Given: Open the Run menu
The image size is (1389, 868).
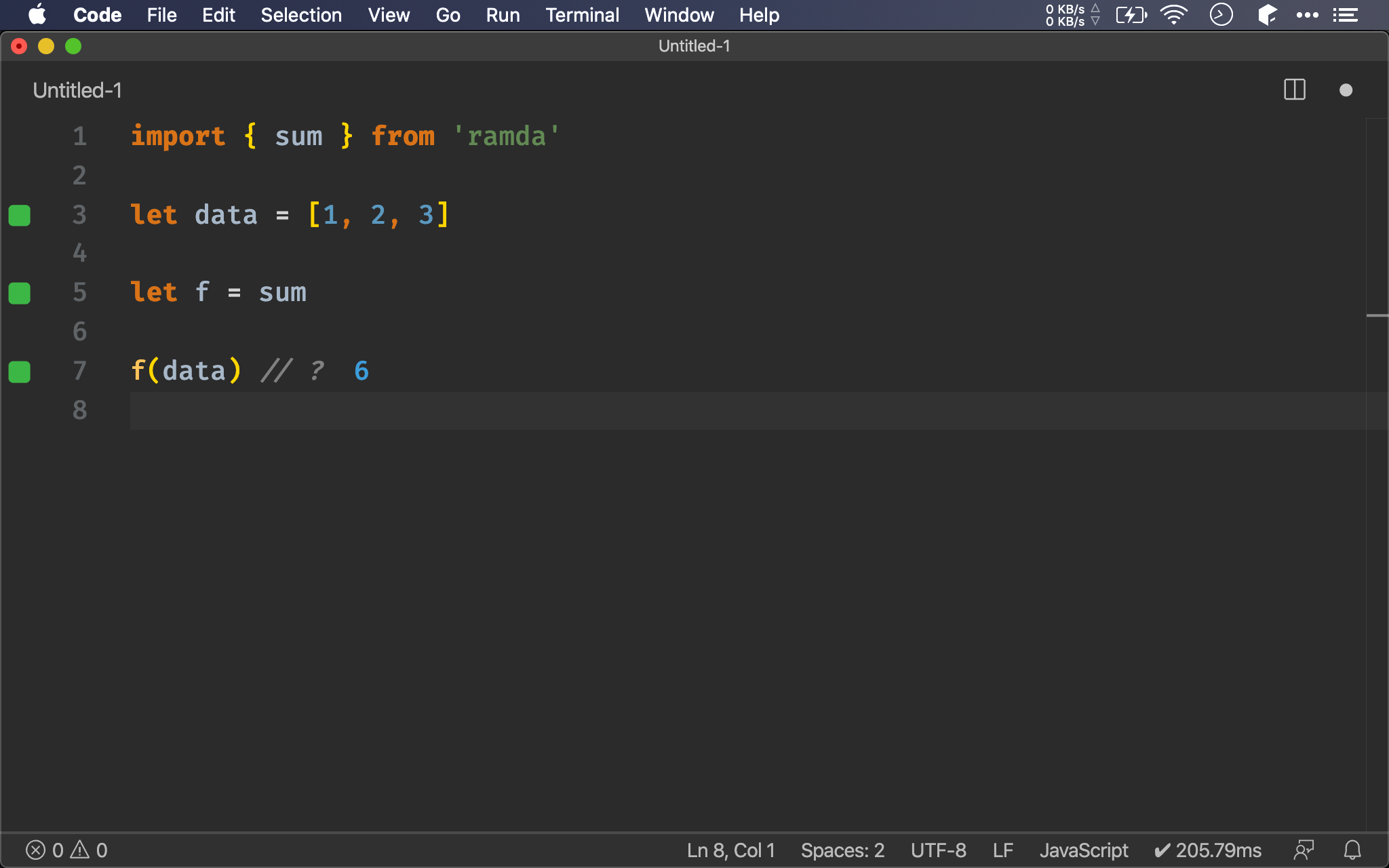Looking at the screenshot, I should click(503, 15).
